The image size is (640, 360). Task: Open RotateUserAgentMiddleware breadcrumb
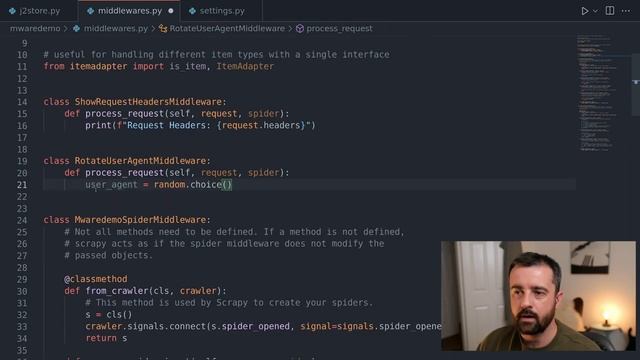point(227,29)
